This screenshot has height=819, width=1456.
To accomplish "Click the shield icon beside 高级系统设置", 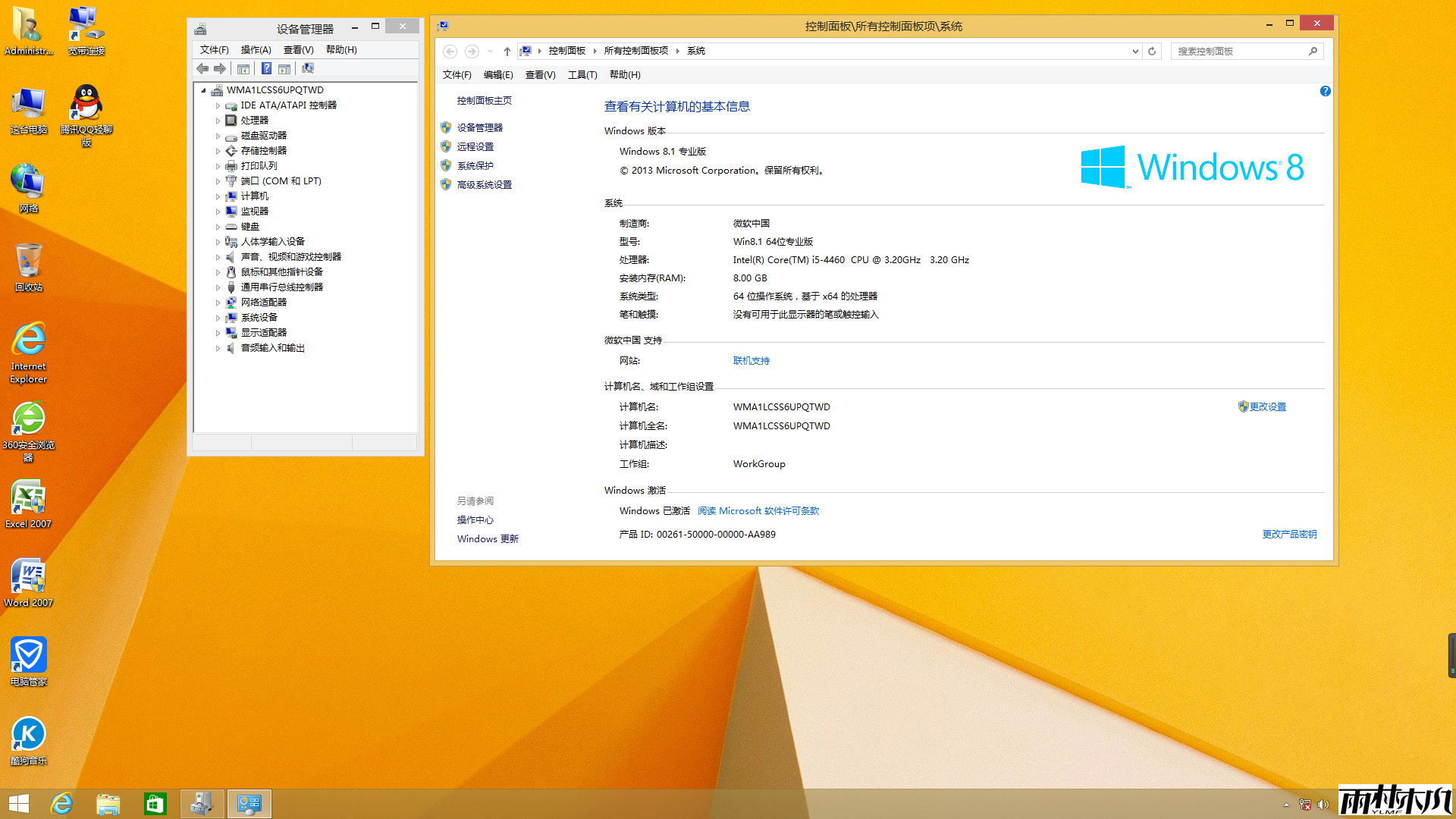I will pos(446,184).
